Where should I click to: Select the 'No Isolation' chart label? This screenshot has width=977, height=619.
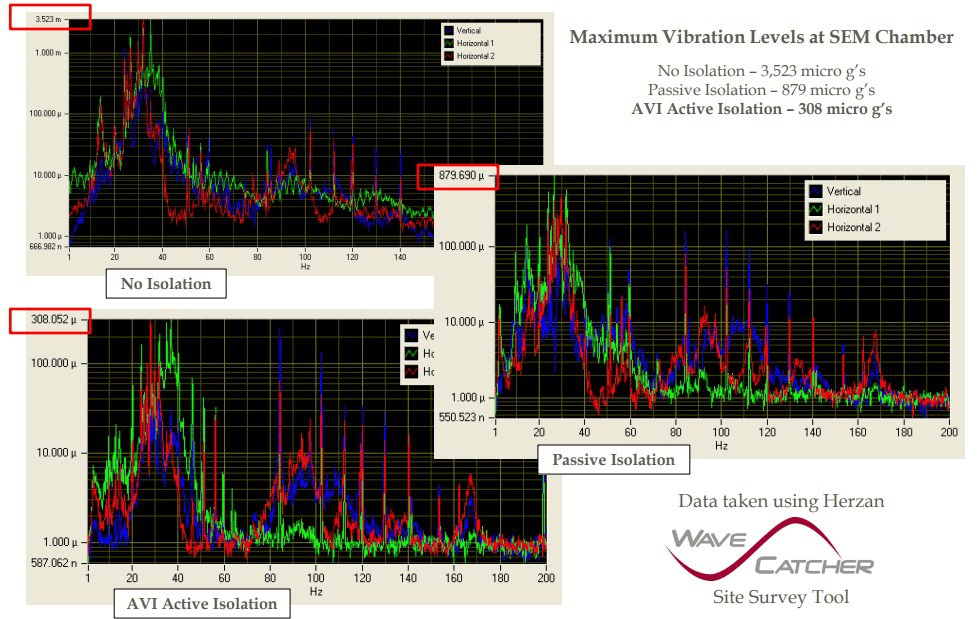[x=166, y=284]
